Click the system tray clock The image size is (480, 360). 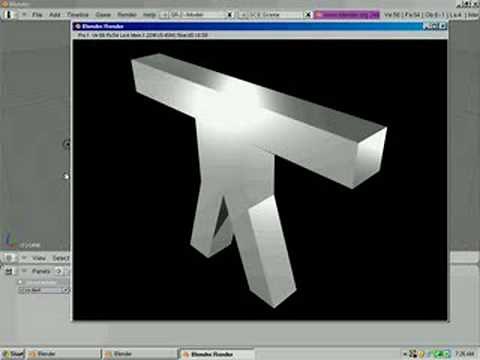(x=465, y=354)
